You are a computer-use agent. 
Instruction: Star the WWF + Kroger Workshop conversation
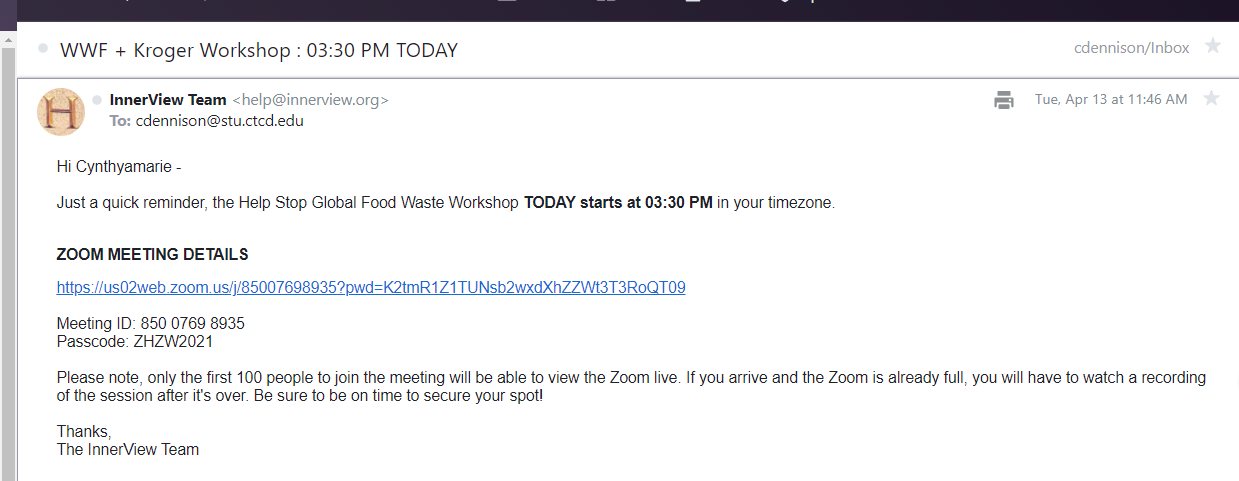coord(1213,46)
